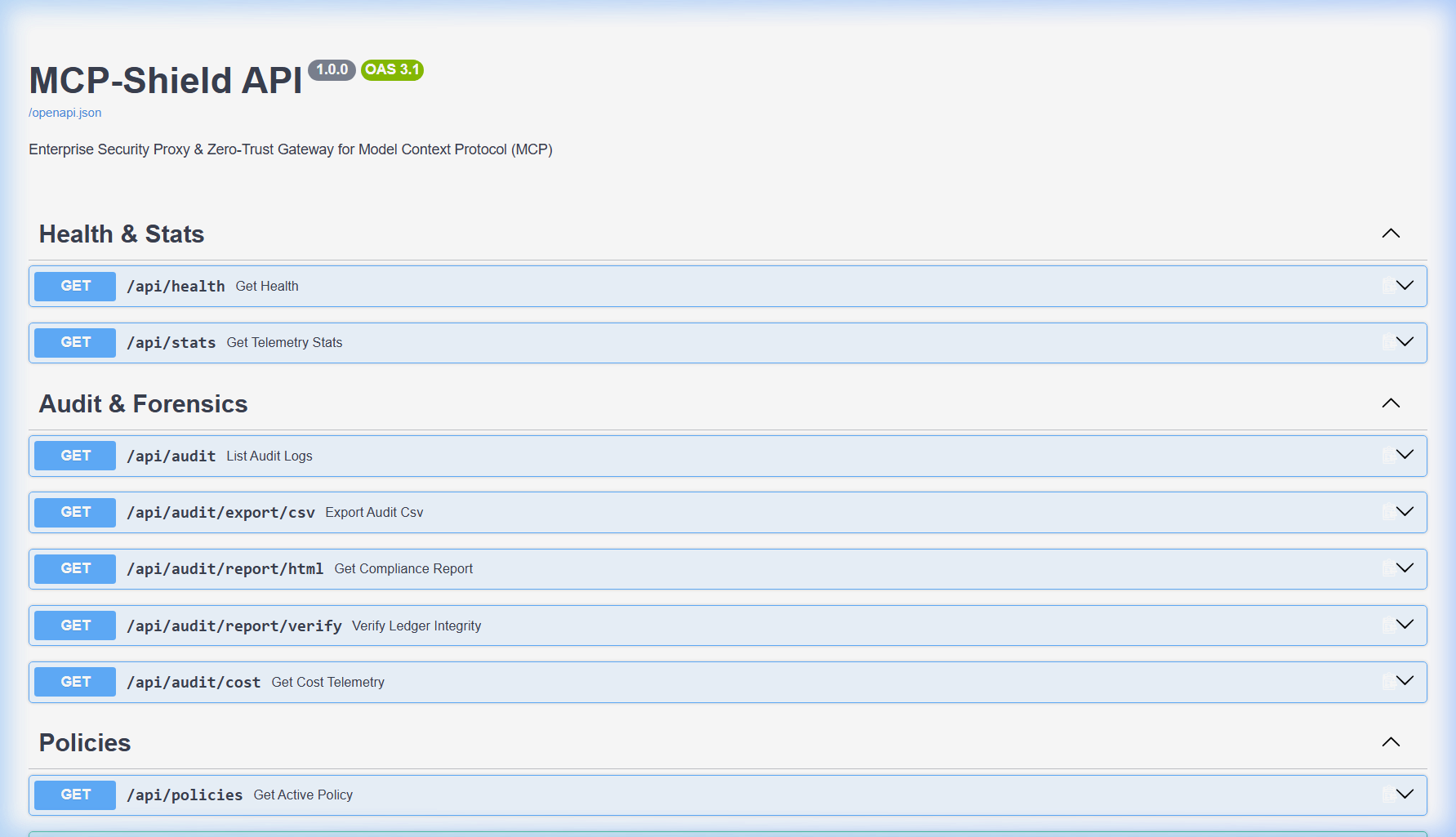This screenshot has width=1456, height=837.
Task: Click the GET badge for /api/policies
Action: click(x=75, y=795)
